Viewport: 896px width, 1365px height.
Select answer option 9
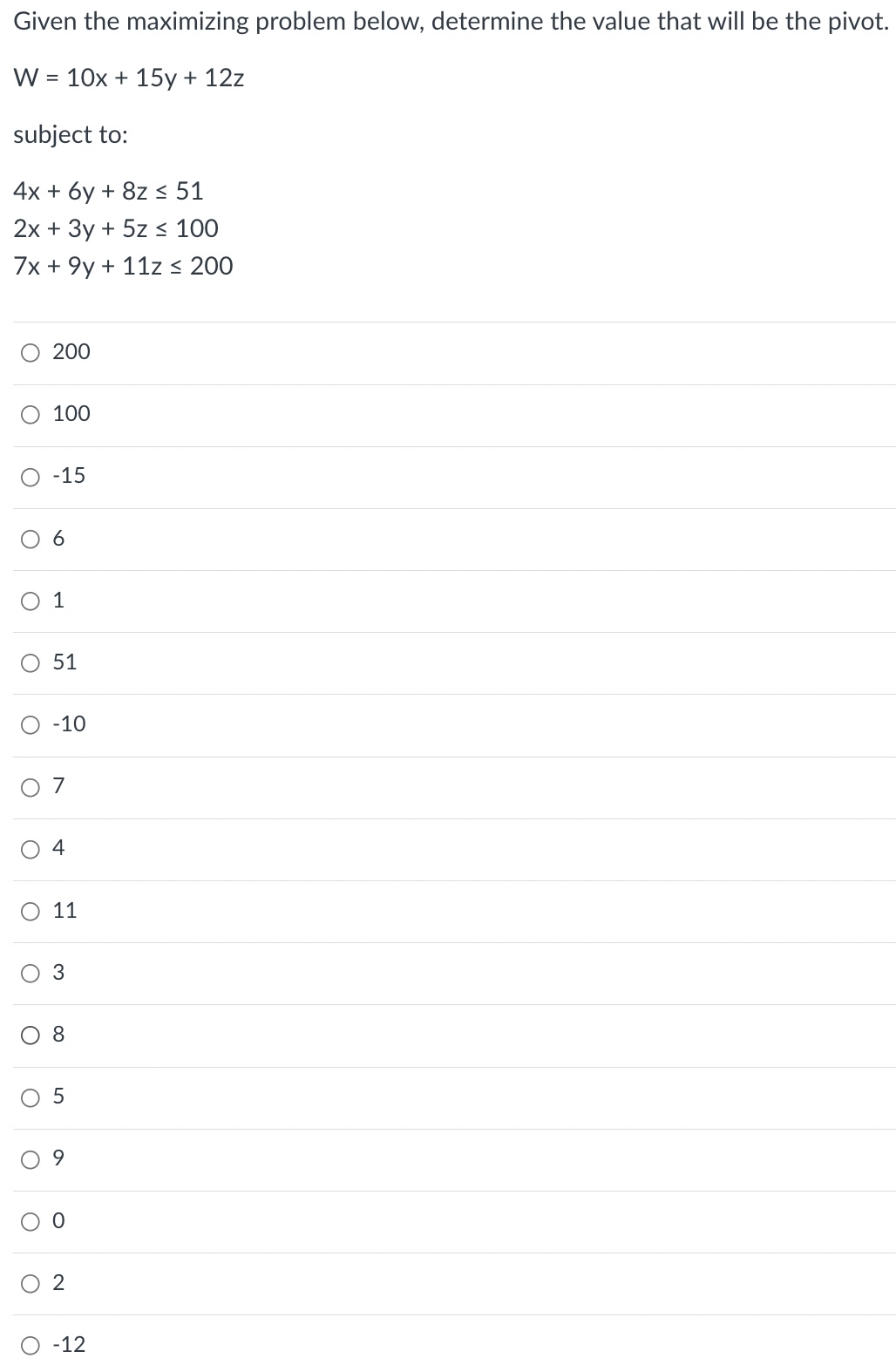click(x=31, y=1158)
